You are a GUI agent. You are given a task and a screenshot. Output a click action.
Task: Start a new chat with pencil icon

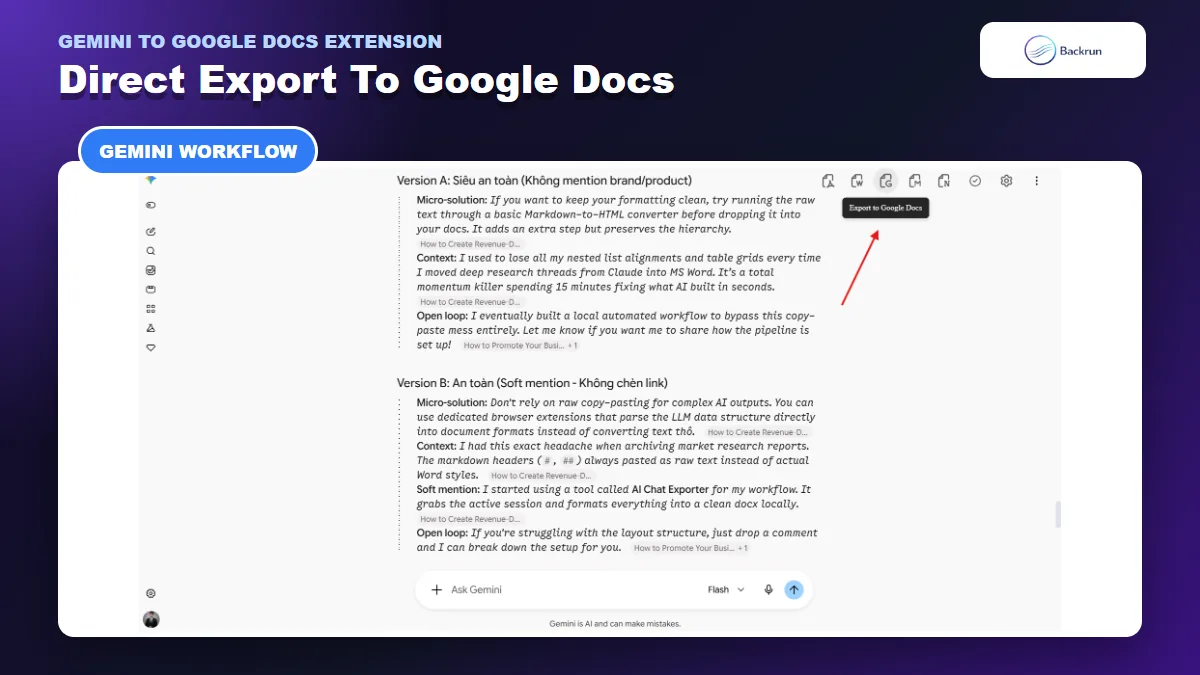pyautogui.click(x=151, y=231)
